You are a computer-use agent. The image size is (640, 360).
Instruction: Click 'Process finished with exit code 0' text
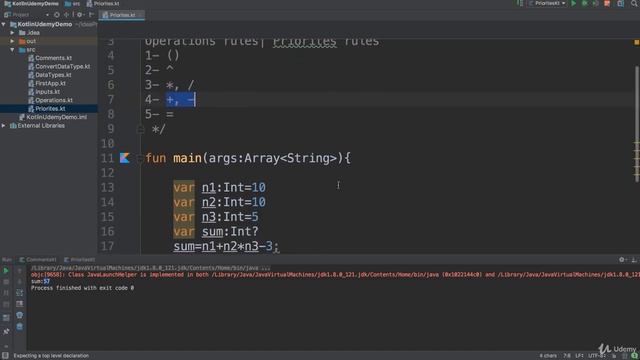tap(82, 288)
